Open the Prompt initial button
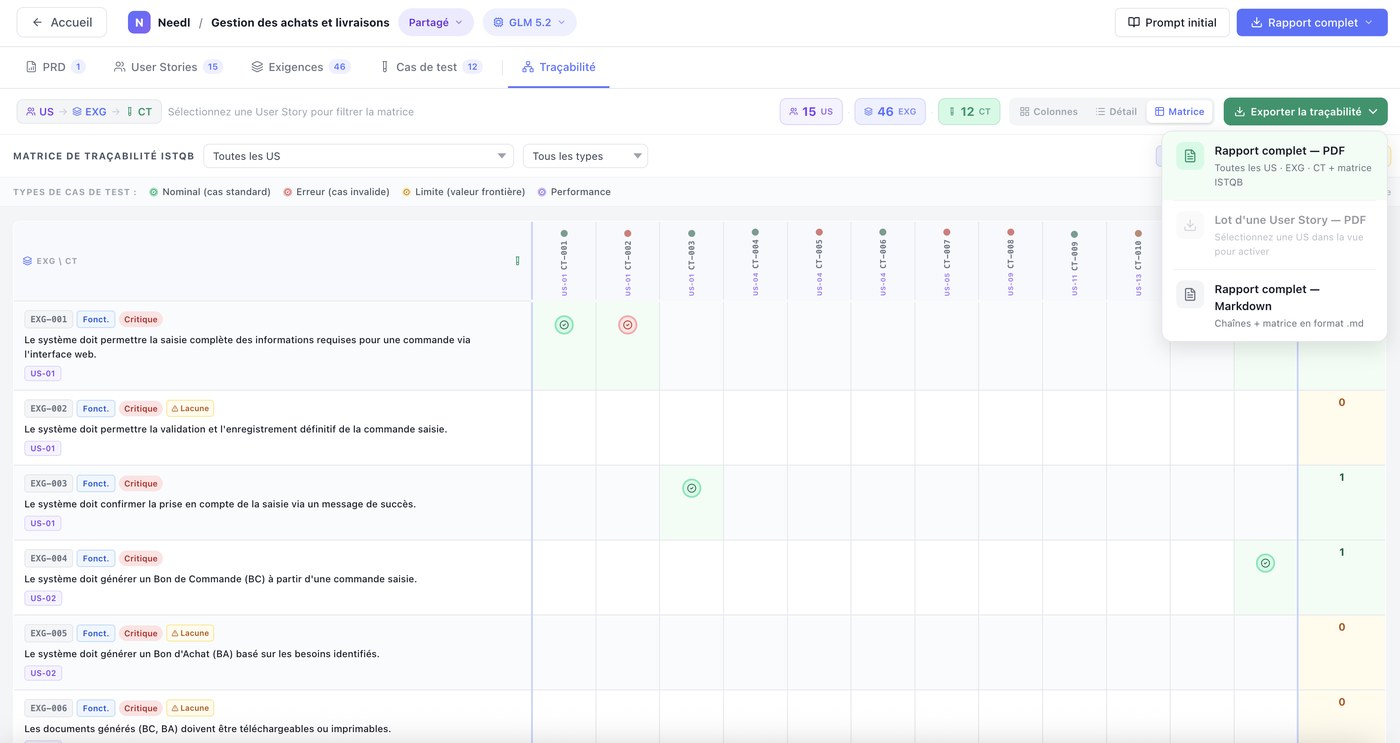The width and height of the screenshot is (1400, 743). click(x=1172, y=22)
